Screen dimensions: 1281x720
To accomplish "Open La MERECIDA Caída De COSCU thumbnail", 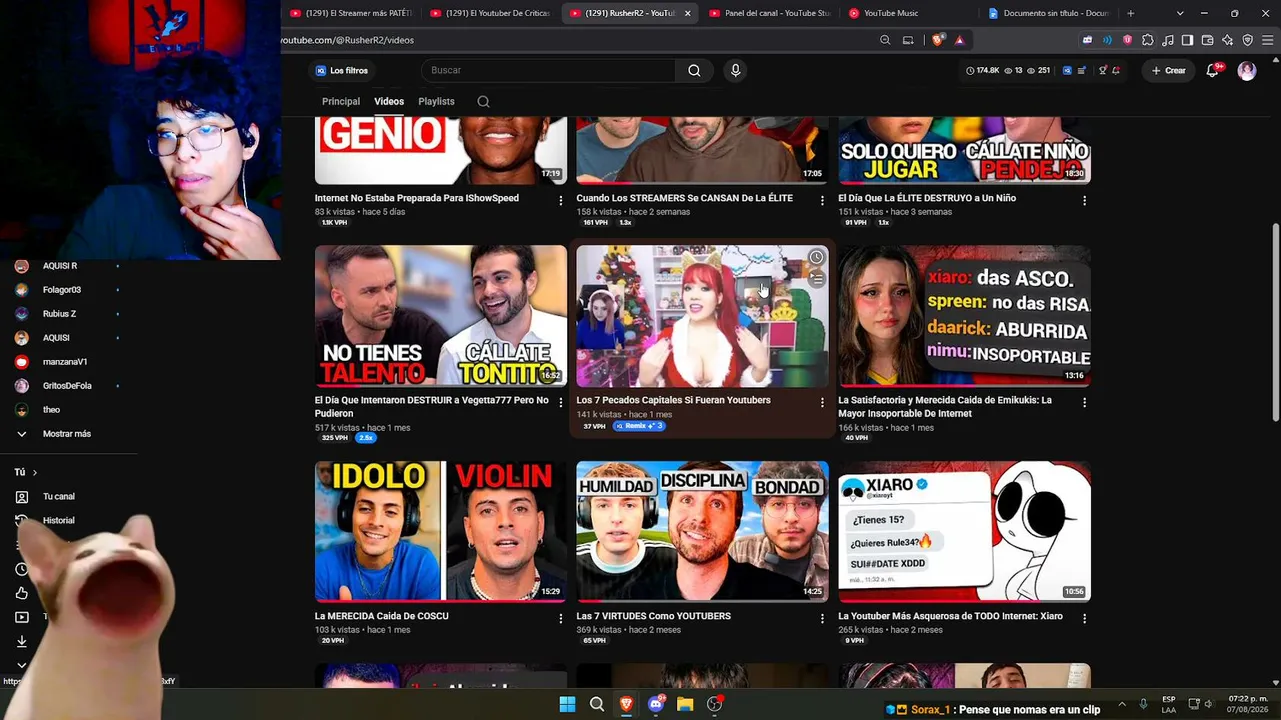I will [x=441, y=531].
